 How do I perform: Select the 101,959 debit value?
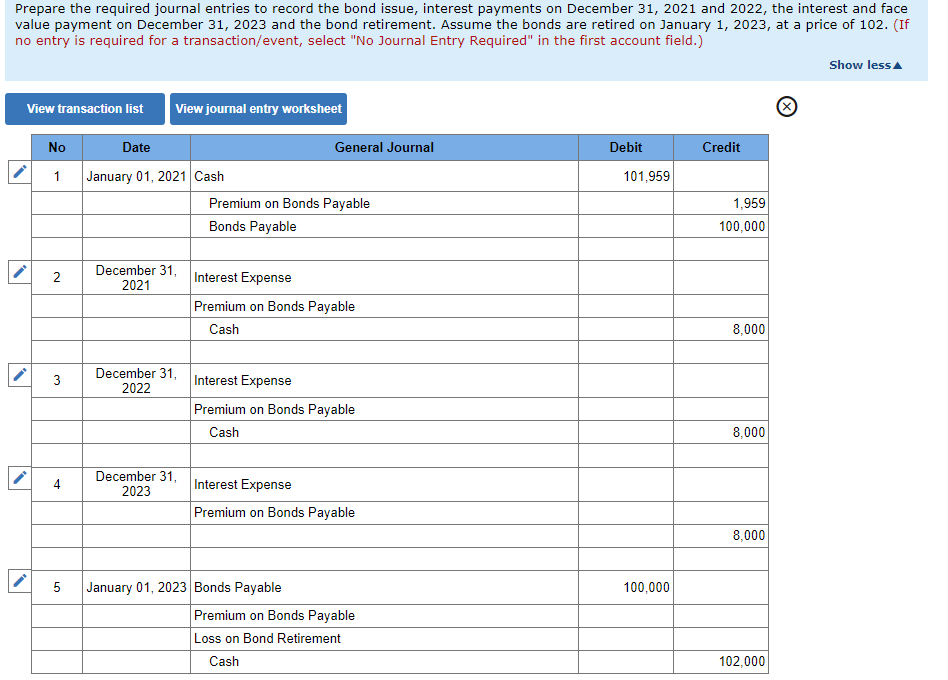[626, 176]
